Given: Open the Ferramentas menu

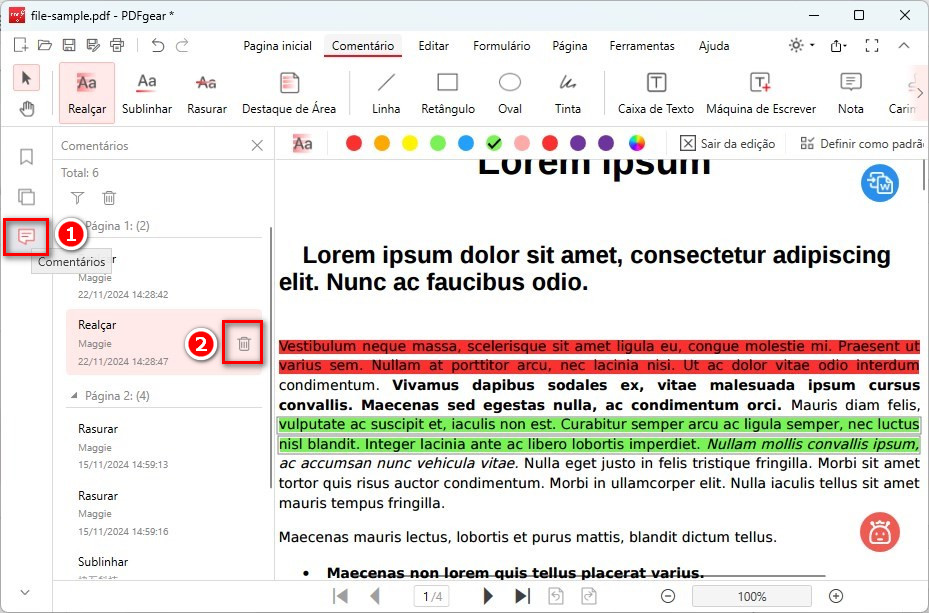Looking at the screenshot, I should 641,46.
